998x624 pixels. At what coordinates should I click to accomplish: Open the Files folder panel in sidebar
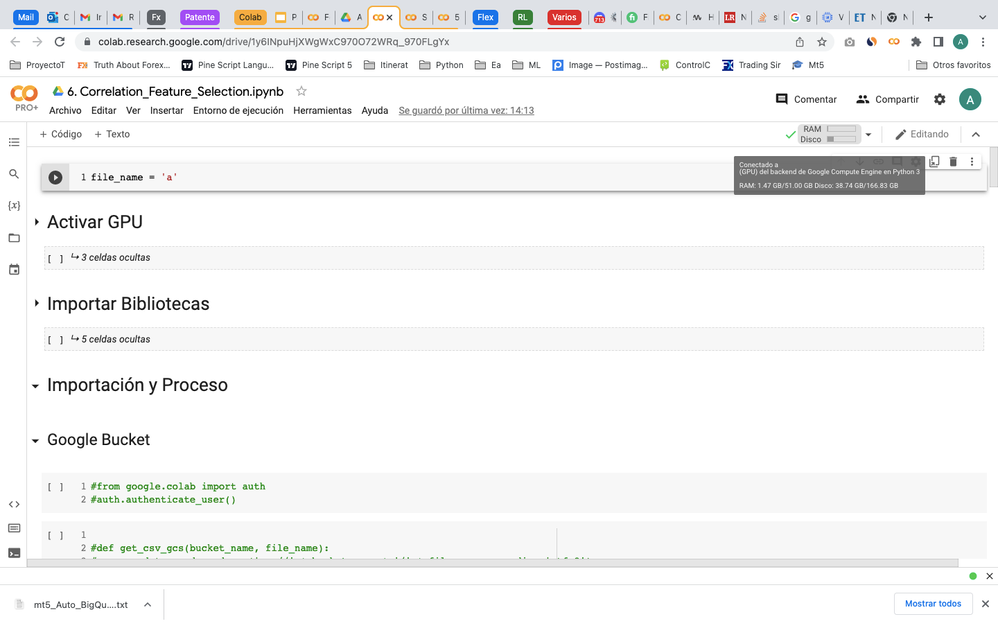pyautogui.click(x=14, y=238)
